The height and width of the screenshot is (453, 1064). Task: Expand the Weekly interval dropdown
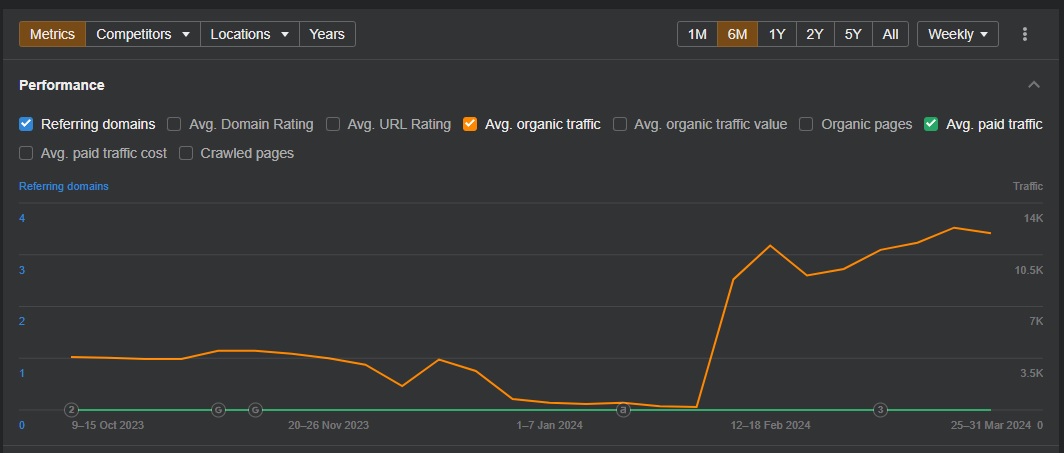tap(957, 34)
